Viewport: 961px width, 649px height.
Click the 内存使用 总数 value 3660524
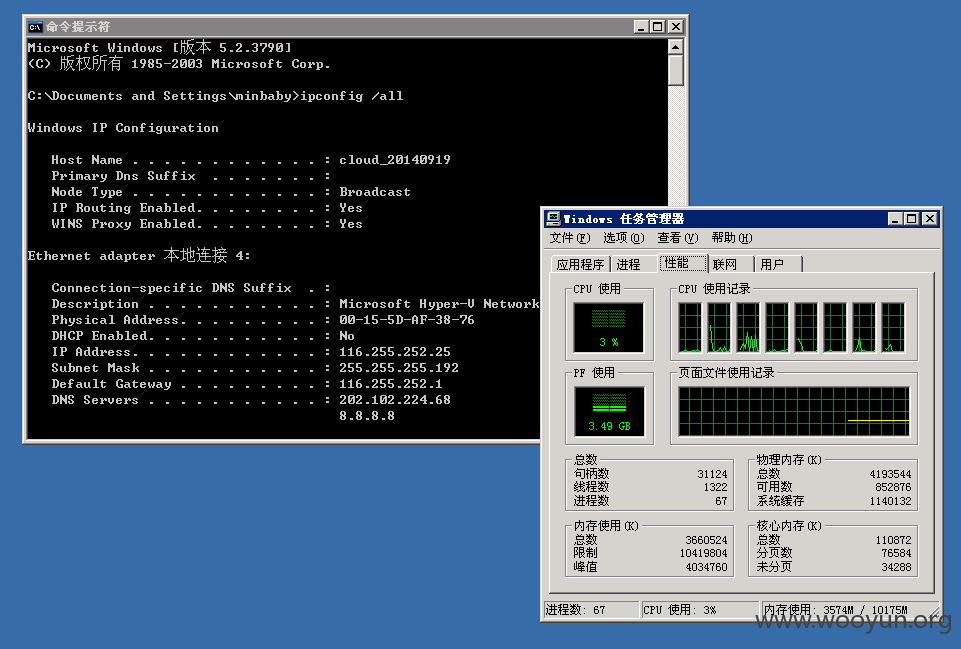click(706, 540)
